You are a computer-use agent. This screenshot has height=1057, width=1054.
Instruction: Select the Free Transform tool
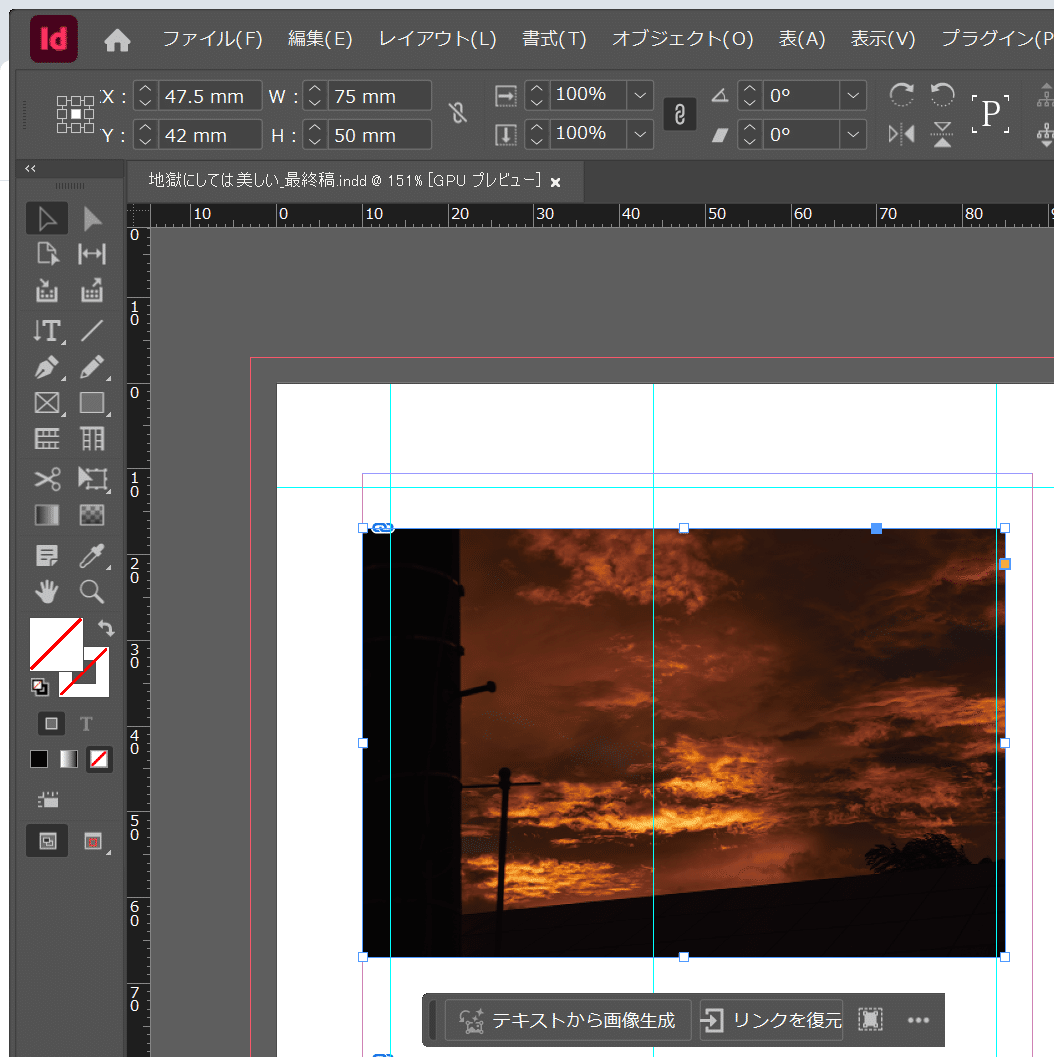(x=93, y=479)
